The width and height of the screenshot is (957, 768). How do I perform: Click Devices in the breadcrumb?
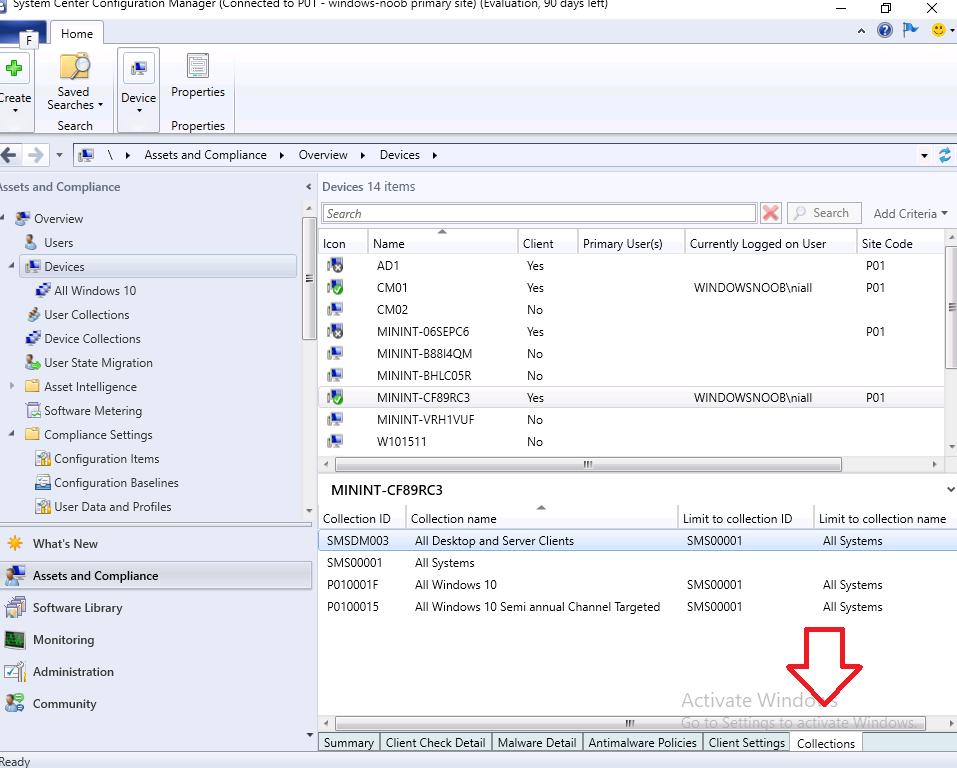[x=400, y=155]
